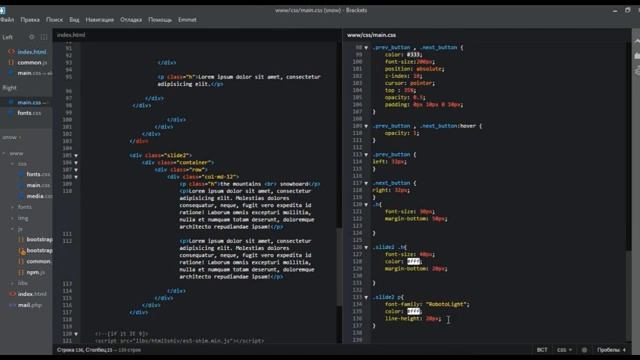Screen dimensions: 640x360
Task: Collapse the css folder in project tree
Action: click(12, 164)
